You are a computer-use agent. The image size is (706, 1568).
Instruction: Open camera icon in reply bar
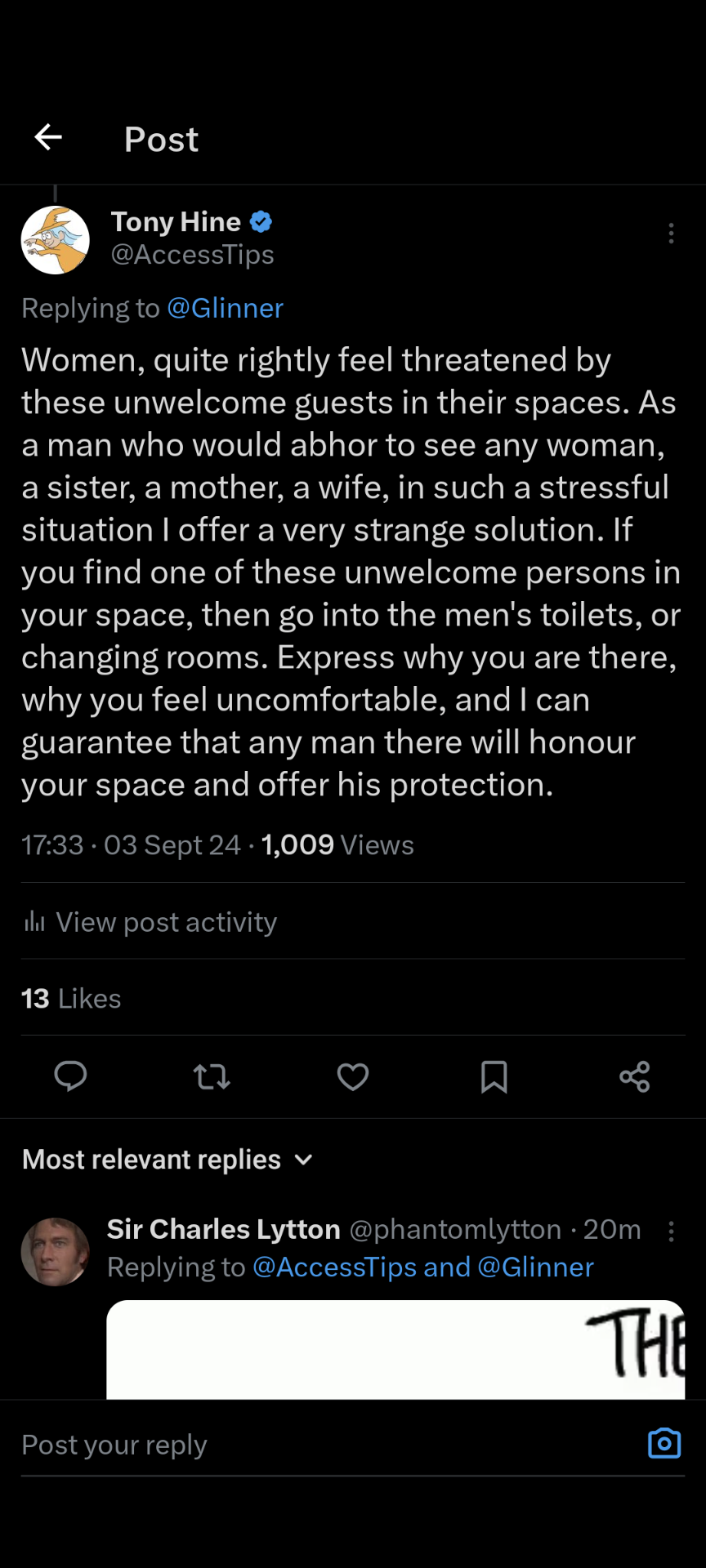664,1443
